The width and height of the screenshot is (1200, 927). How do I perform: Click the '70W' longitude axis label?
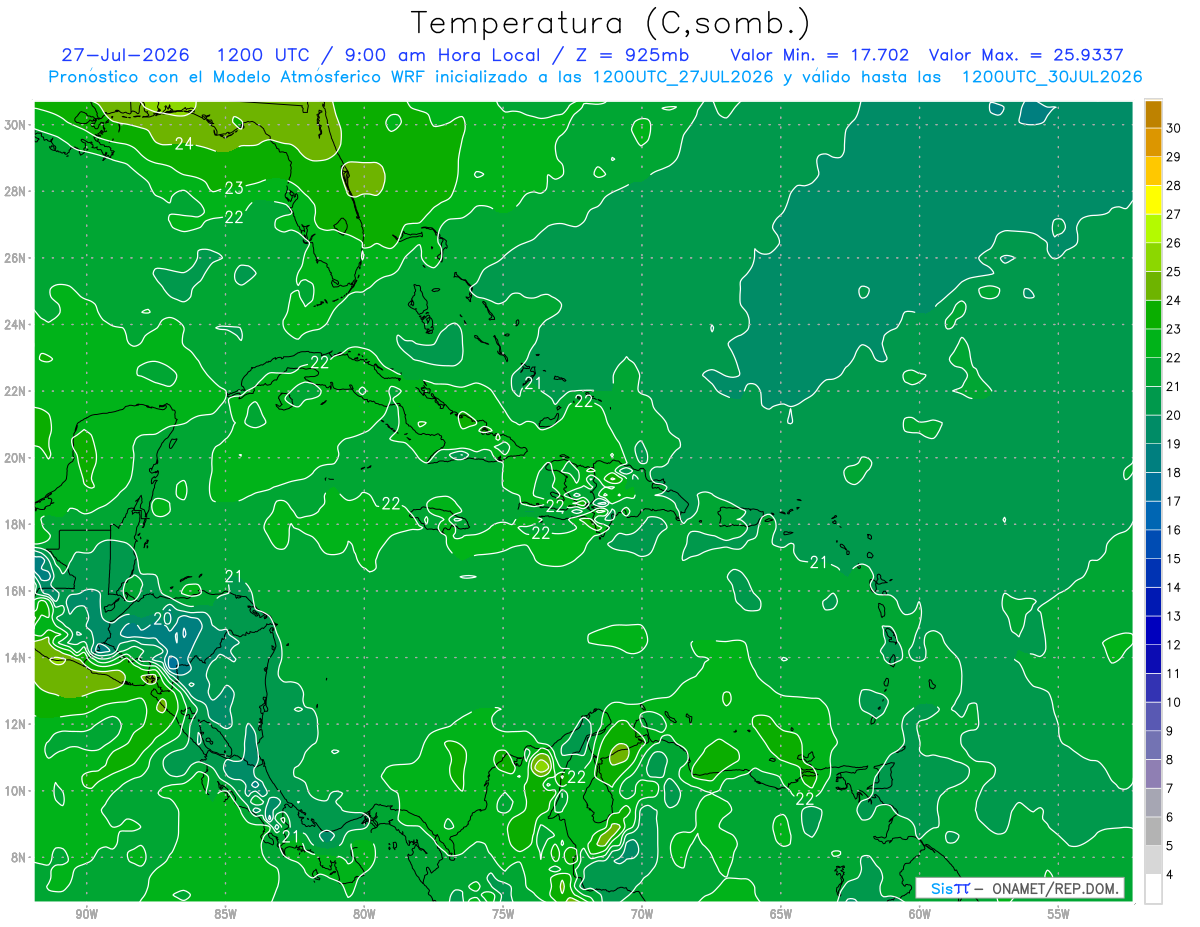pos(642,914)
